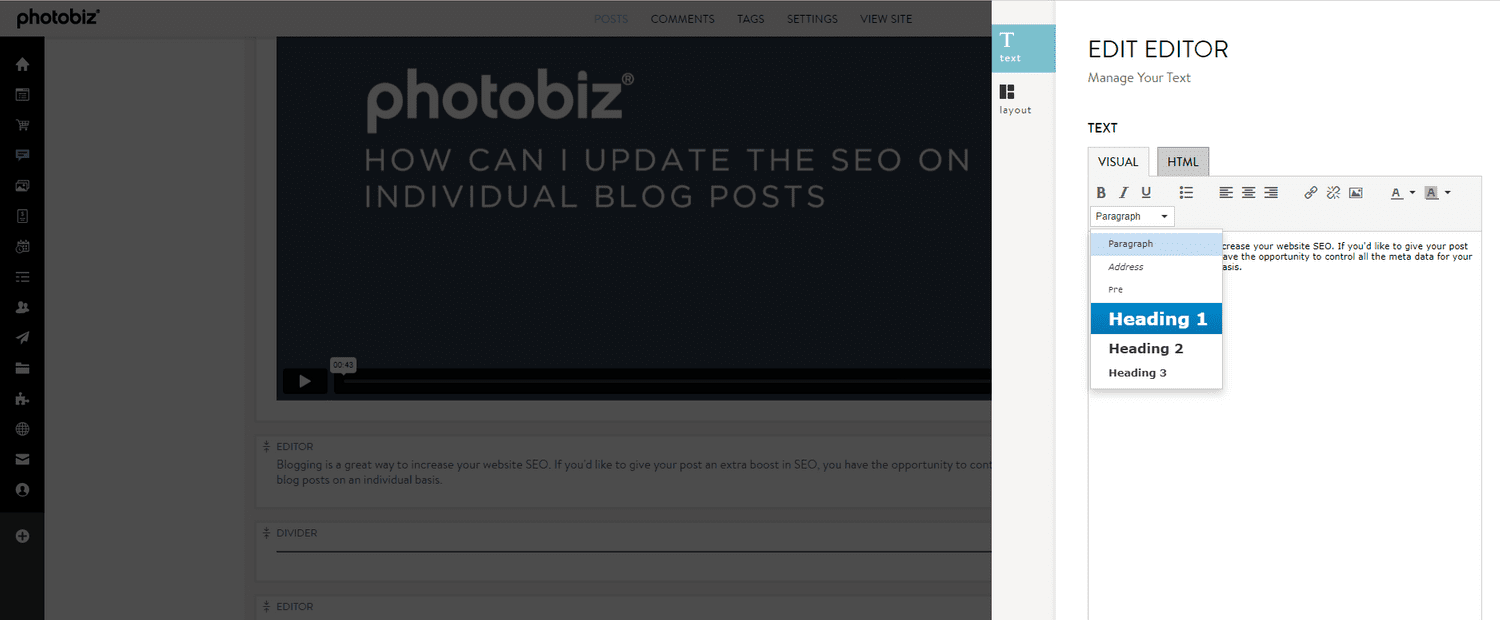Click VIEW SITE in the top bar
This screenshot has width=1500, height=620.
click(x=885, y=18)
